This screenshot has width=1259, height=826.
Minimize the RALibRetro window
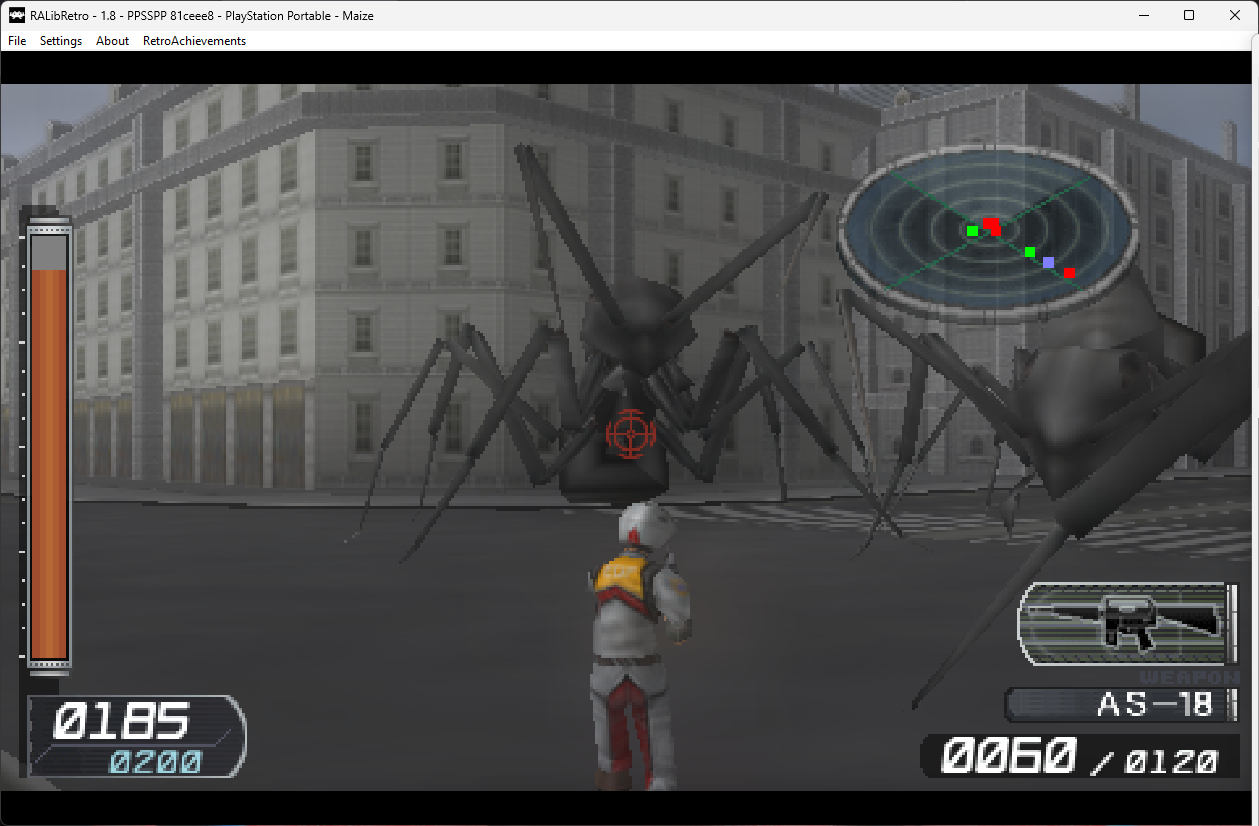tap(1142, 15)
